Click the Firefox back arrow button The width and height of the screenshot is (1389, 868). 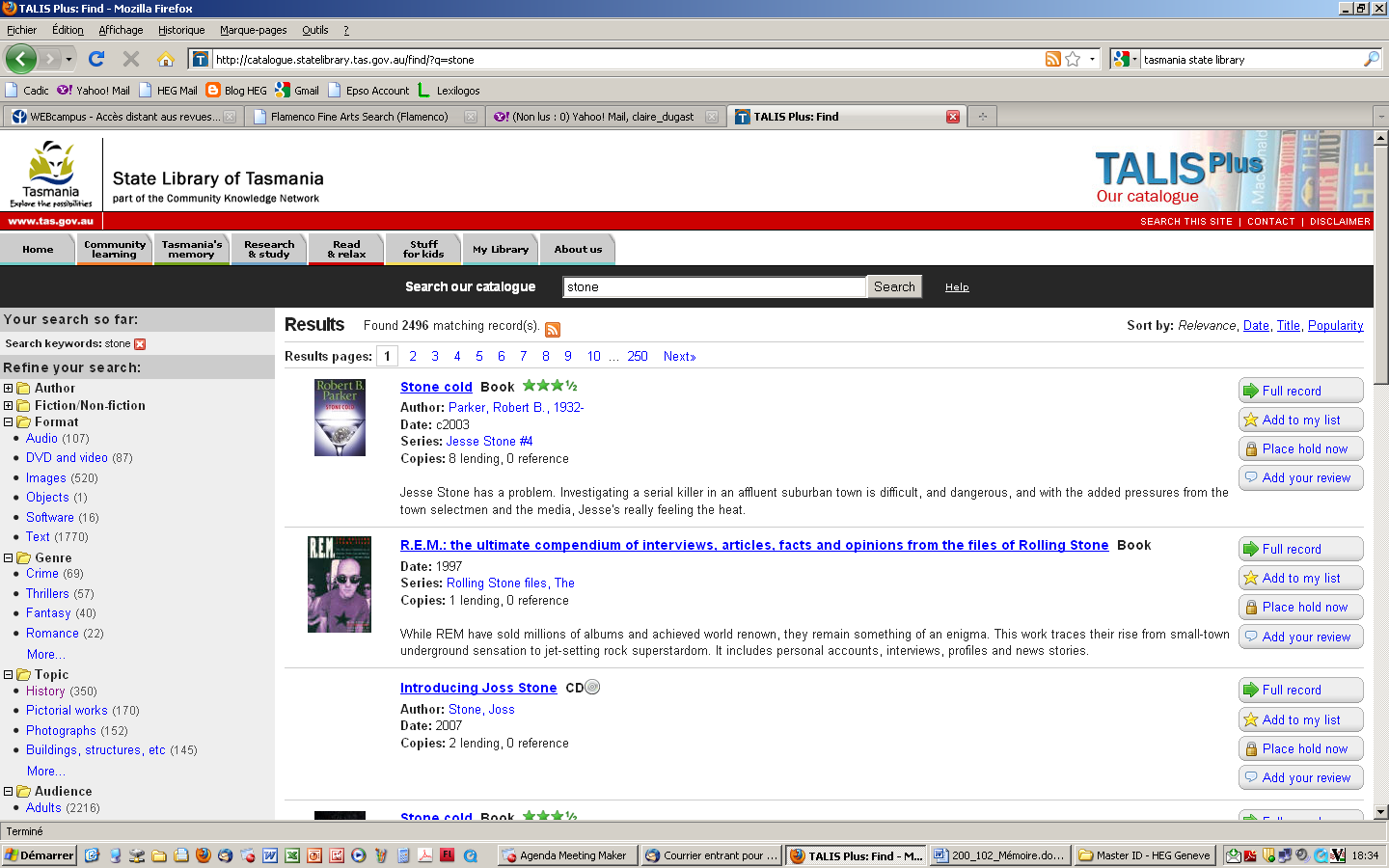pyautogui.click(x=21, y=59)
